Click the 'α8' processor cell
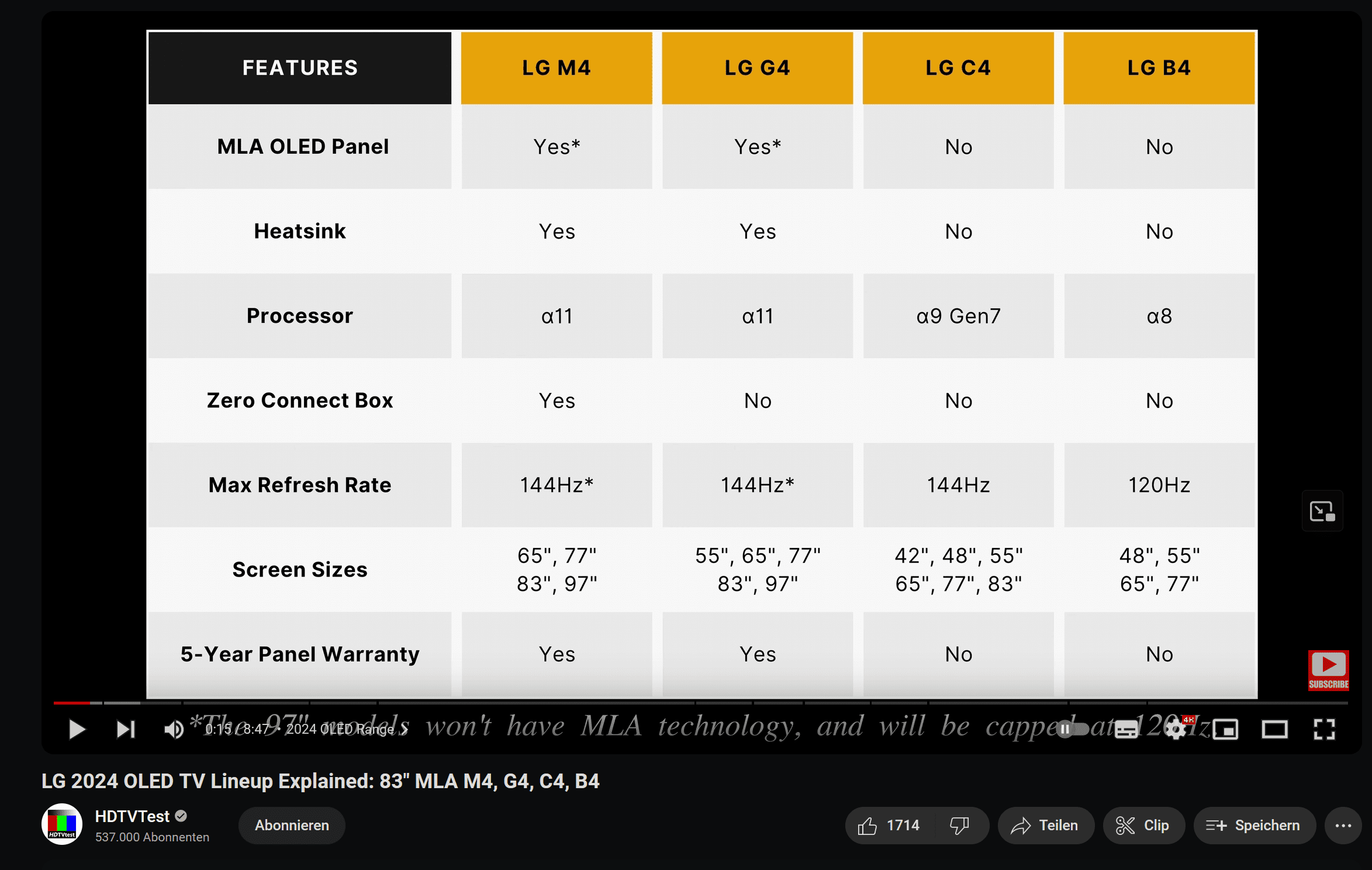1372x870 pixels. (x=1159, y=316)
